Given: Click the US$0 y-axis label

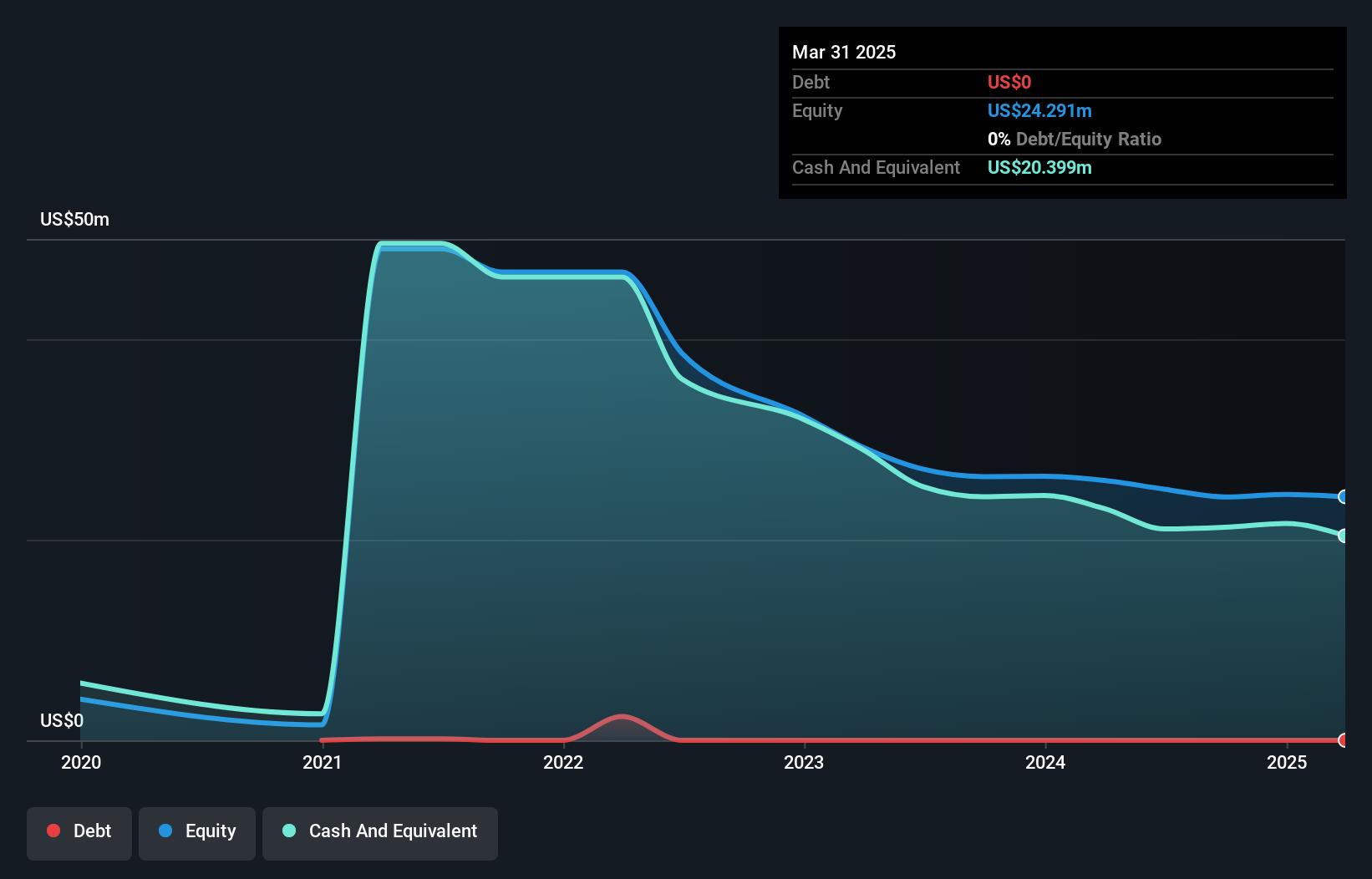Looking at the screenshot, I should pos(62,721).
